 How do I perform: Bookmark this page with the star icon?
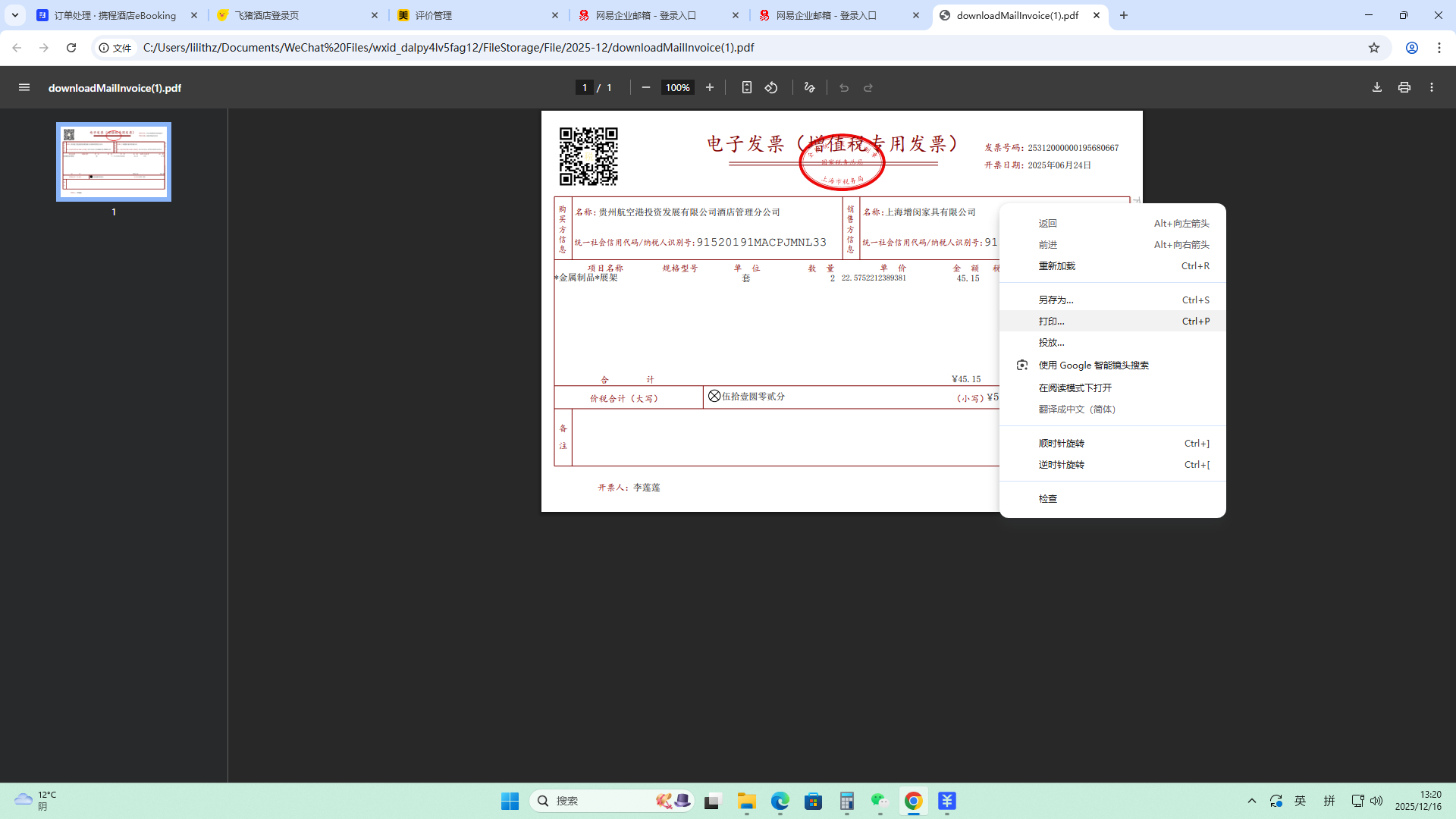coord(1374,48)
